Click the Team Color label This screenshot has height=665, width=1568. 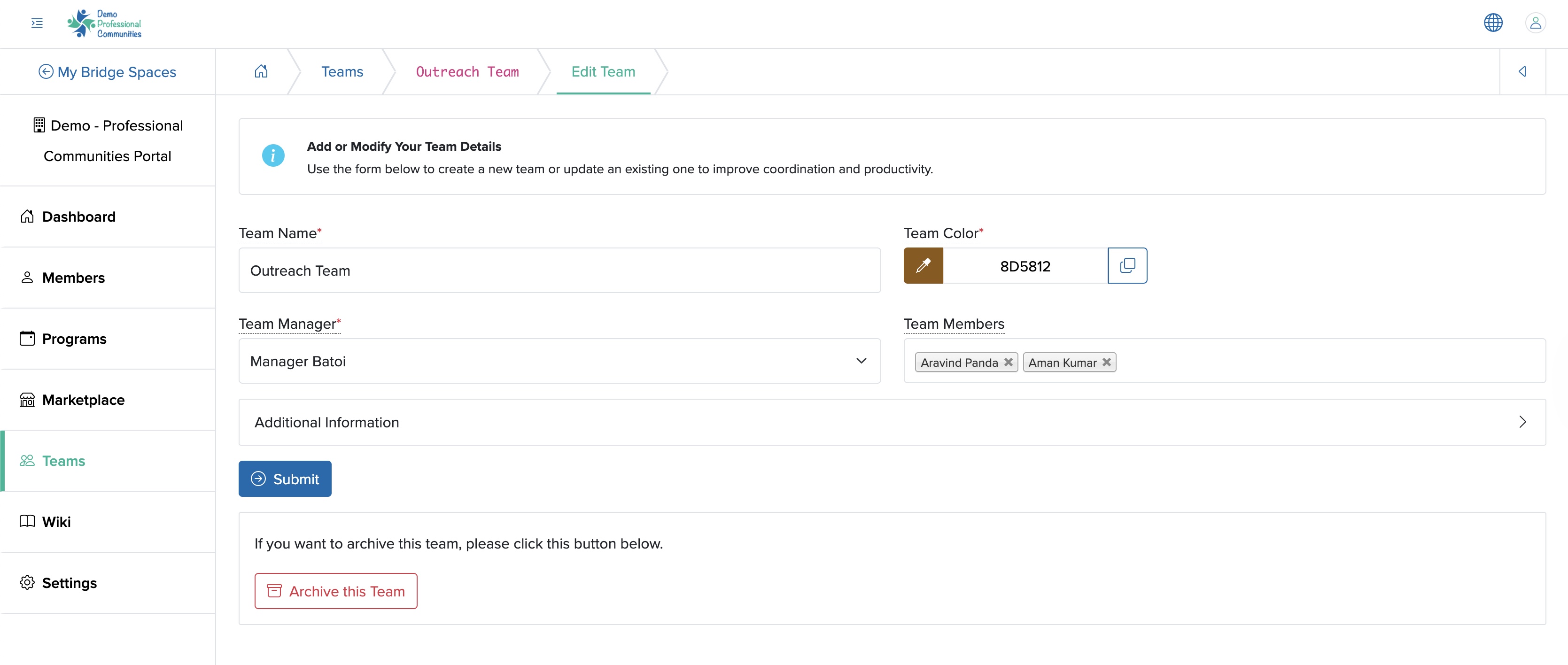[941, 233]
